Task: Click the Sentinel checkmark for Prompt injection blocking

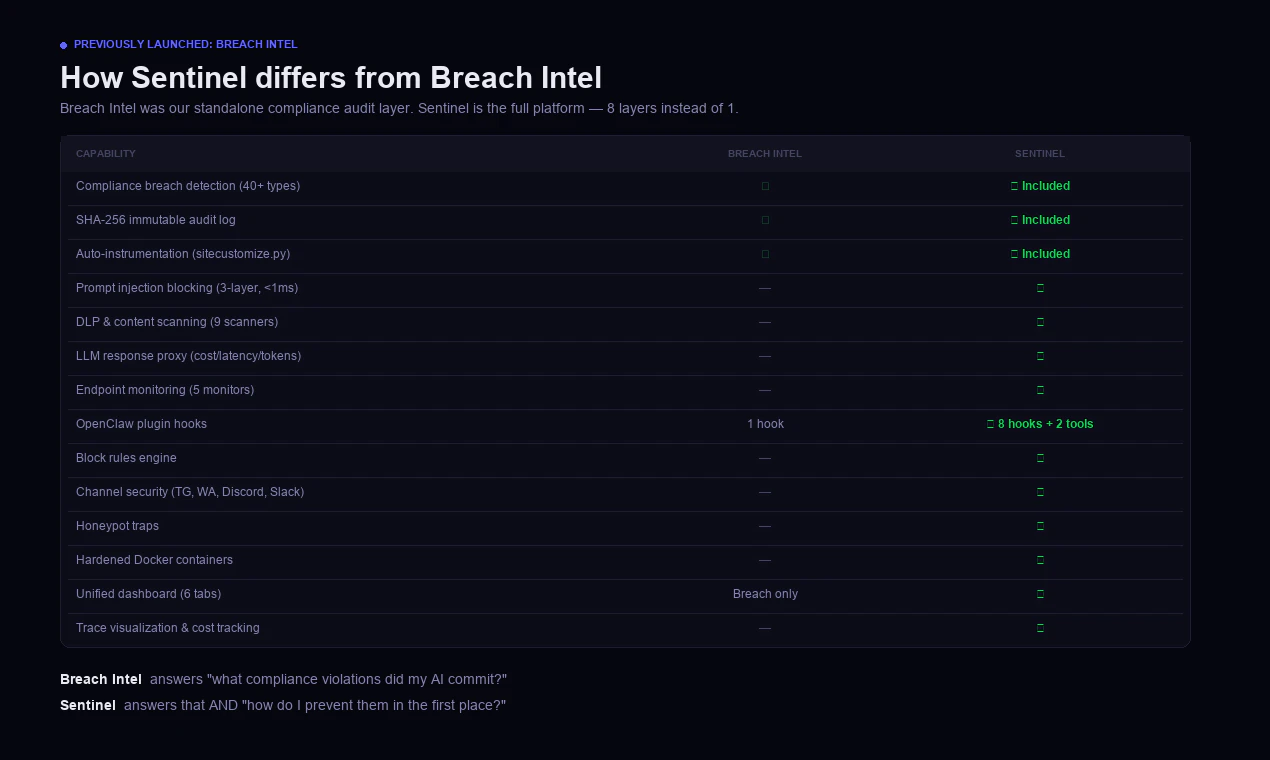Action: click(1040, 288)
